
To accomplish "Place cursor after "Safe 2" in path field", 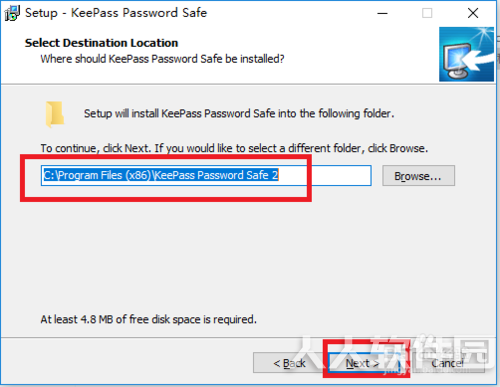I will (x=279, y=175).
